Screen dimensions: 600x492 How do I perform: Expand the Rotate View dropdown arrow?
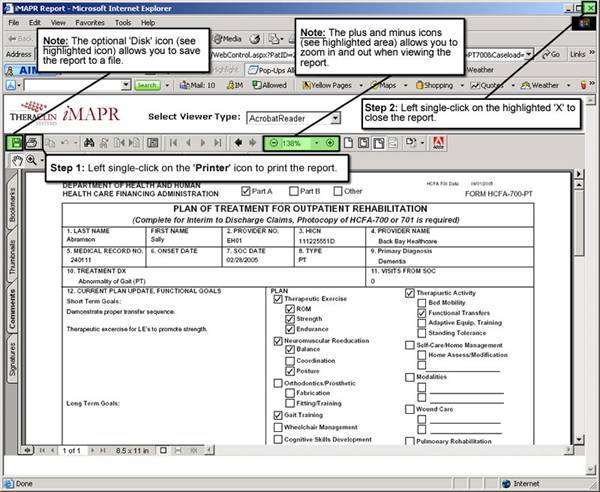click(x=422, y=143)
